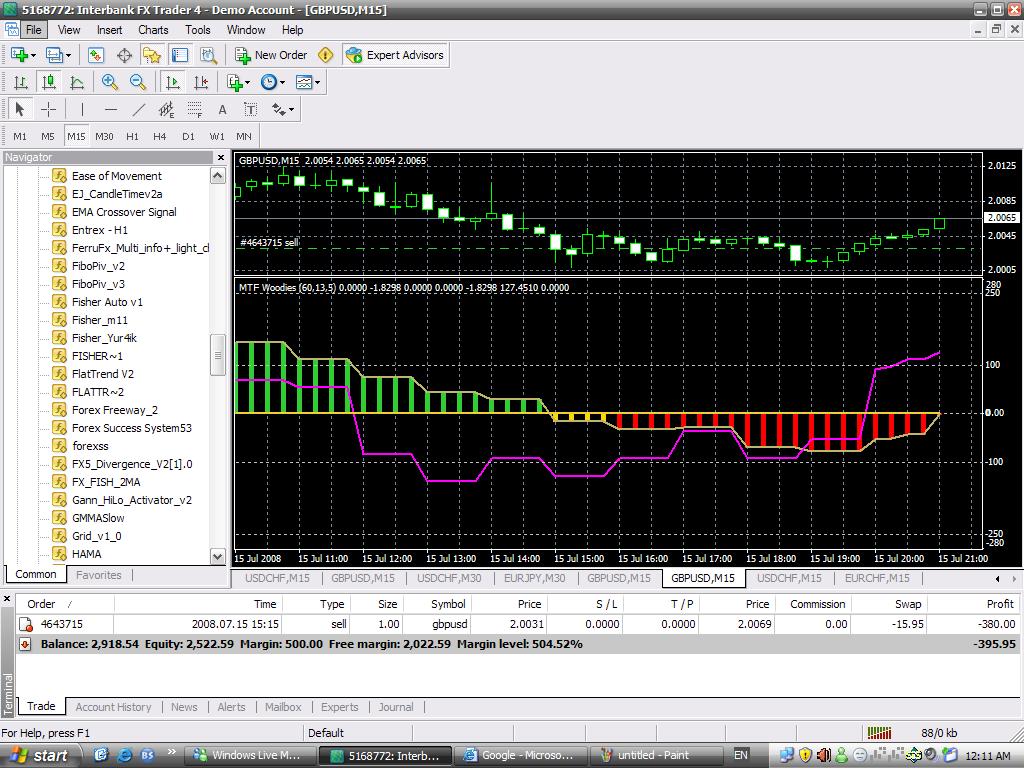Select the EMA Crossover Signal indicator
This screenshot has width=1024, height=768.
[124, 212]
